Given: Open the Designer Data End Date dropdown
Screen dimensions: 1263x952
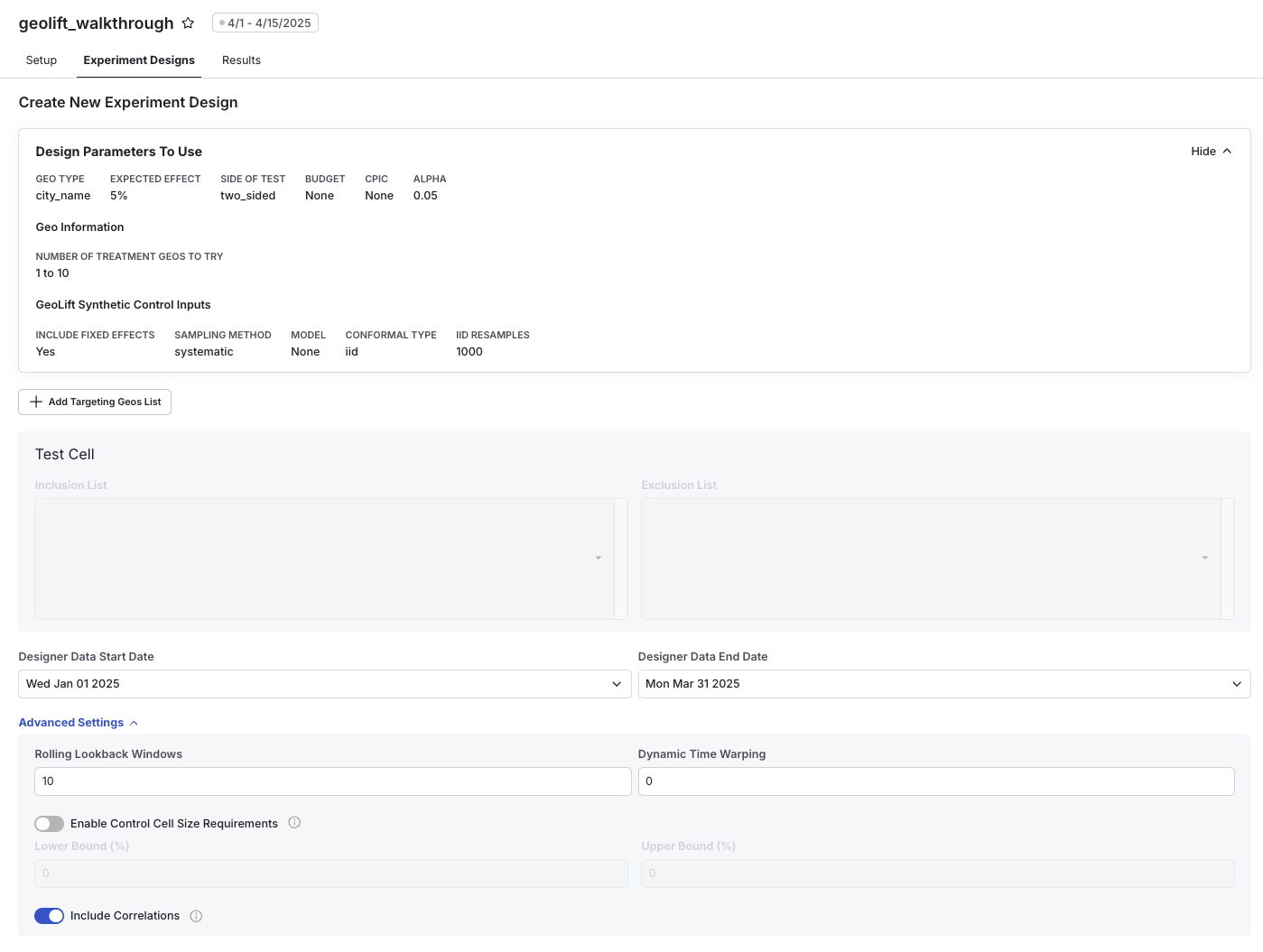Looking at the screenshot, I should (1238, 683).
